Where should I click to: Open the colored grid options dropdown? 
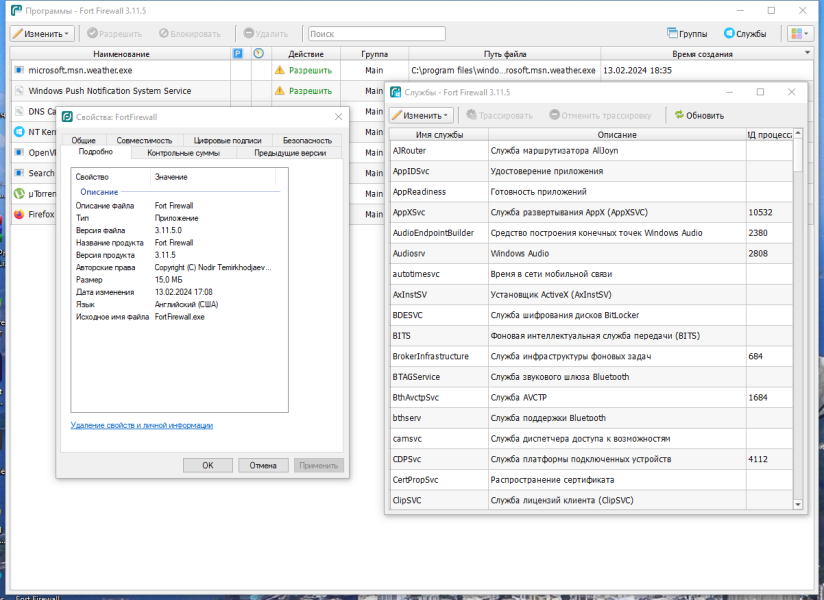click(x=800, y=34)
